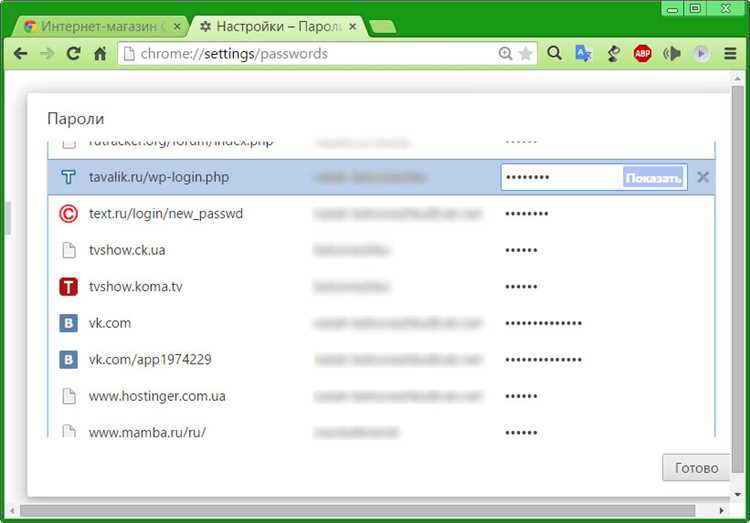Open the home page via house icon
This screenshot has height=523, width=750.
click(x=100, y=53)
